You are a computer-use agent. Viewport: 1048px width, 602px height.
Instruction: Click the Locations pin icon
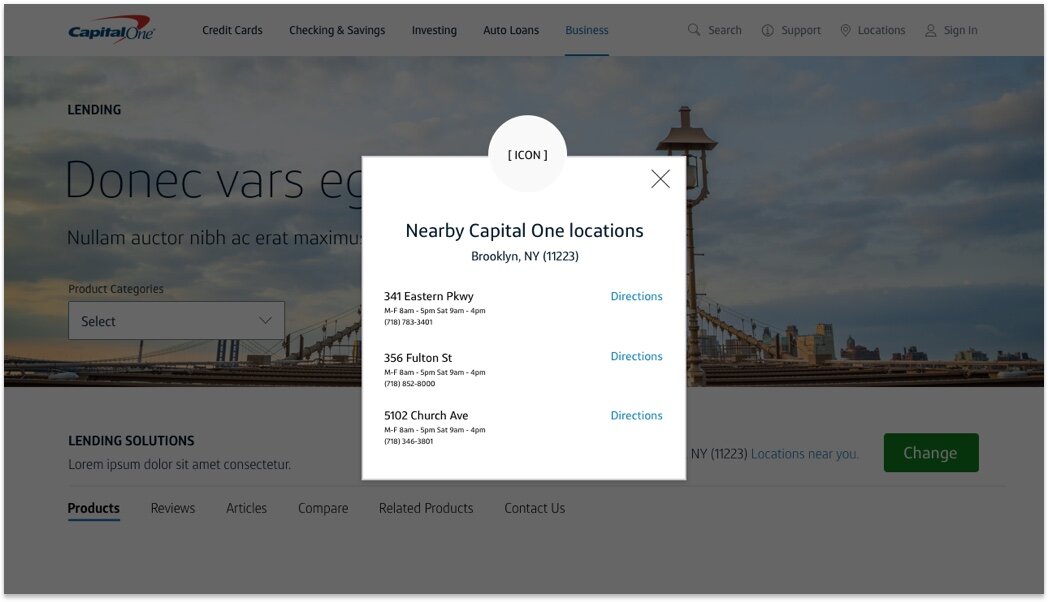[x=845, y=31]
